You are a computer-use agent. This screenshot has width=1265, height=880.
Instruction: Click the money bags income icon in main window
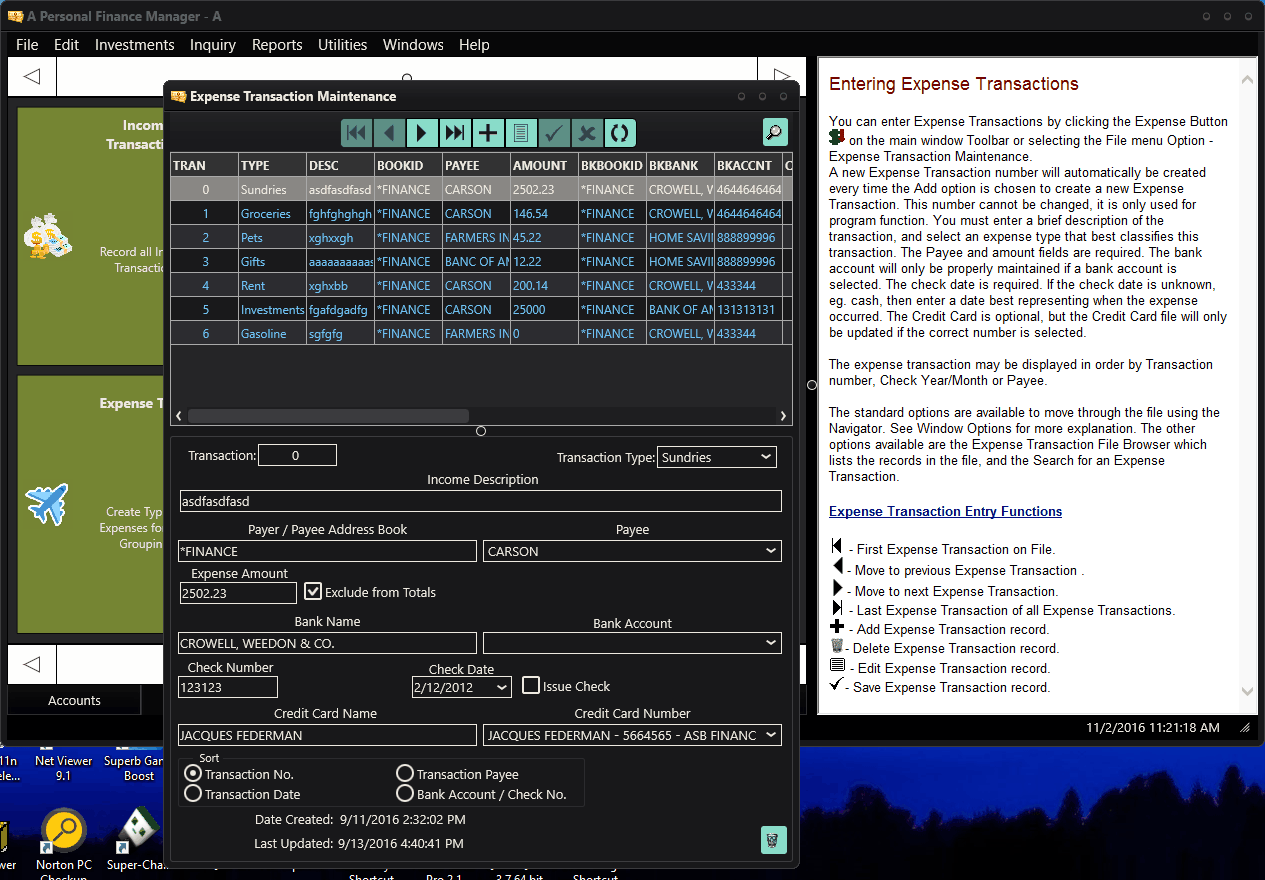coord(48,238)
